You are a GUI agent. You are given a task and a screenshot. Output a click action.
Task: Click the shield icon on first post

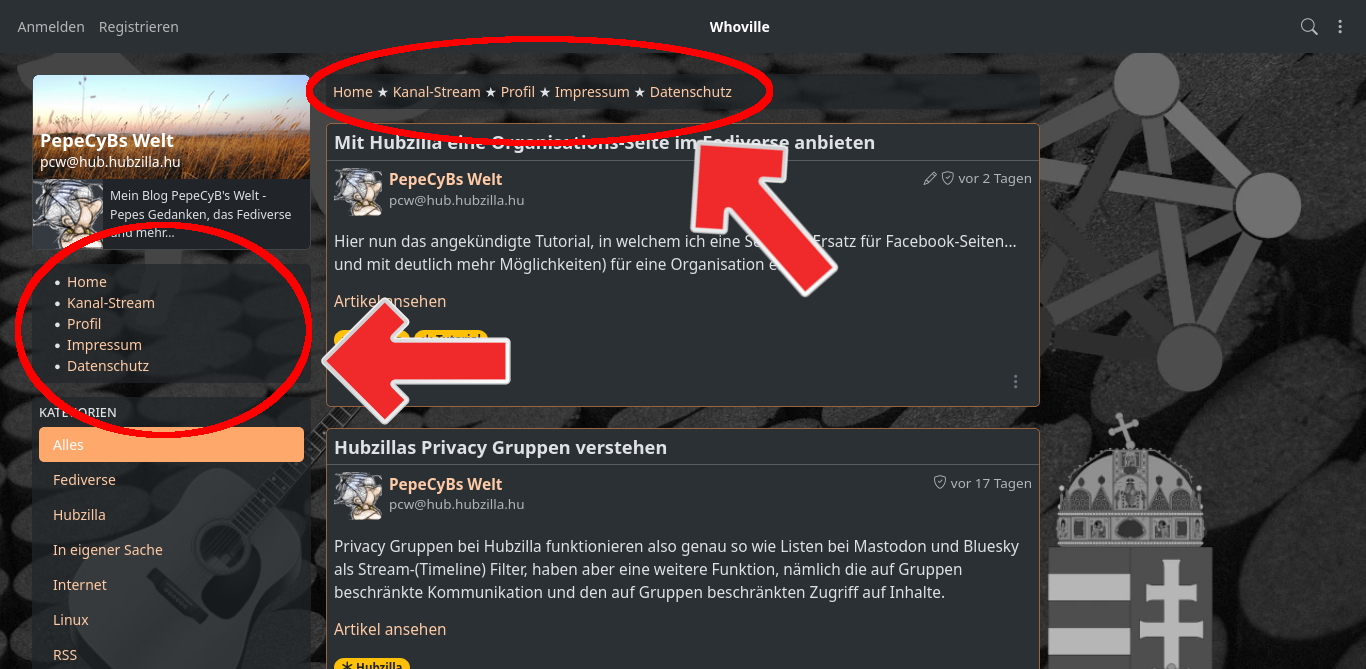(x=948, y=179)
